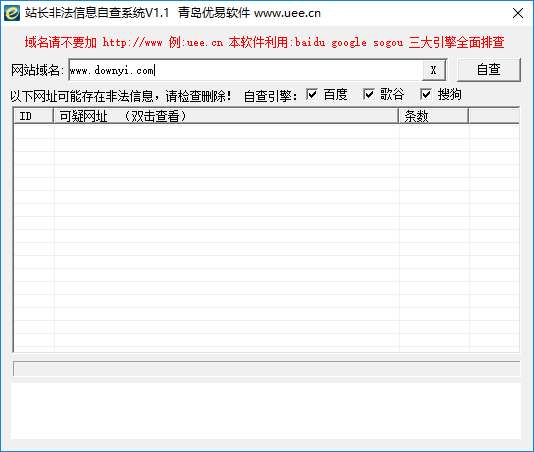Toggle the 搜狗 engine checkbox

pyautogui.click(x=426, y=94)
